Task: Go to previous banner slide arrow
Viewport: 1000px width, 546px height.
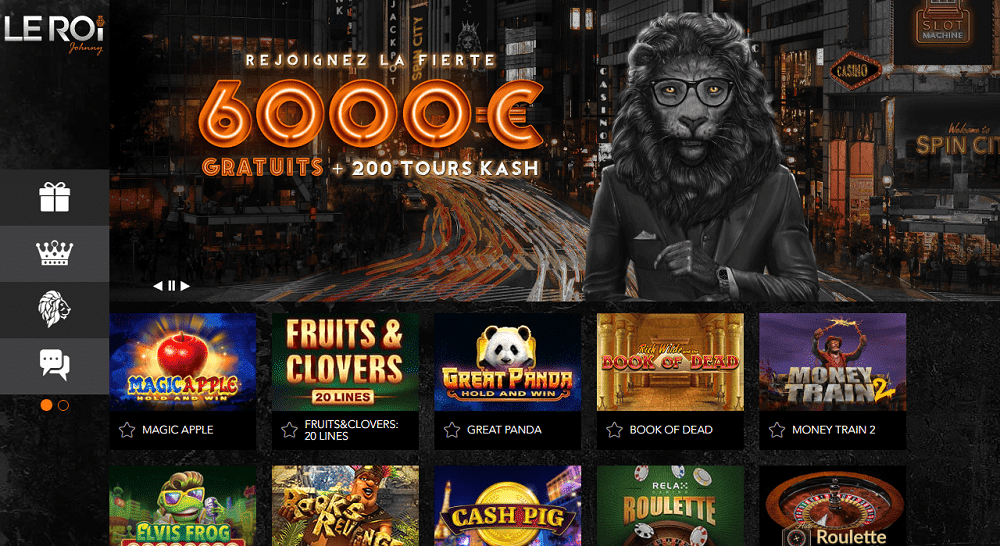Action: click(x=158, y=286)
